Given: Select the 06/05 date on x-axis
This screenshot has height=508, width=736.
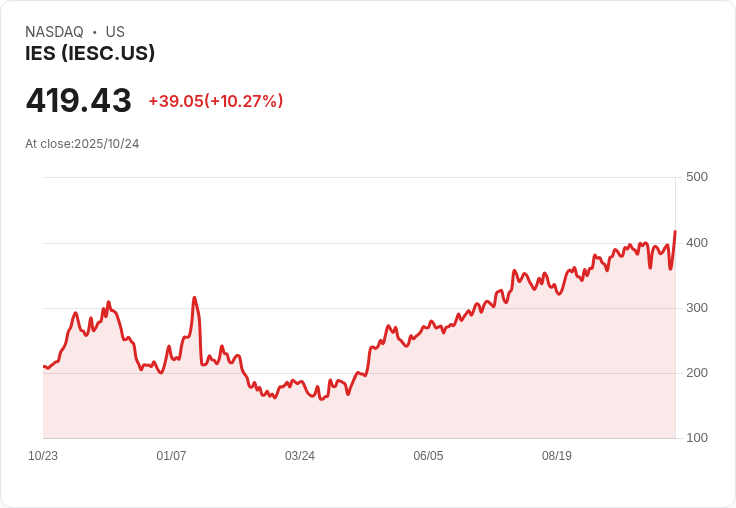Looking at the screenshot, I should point(428,456).
